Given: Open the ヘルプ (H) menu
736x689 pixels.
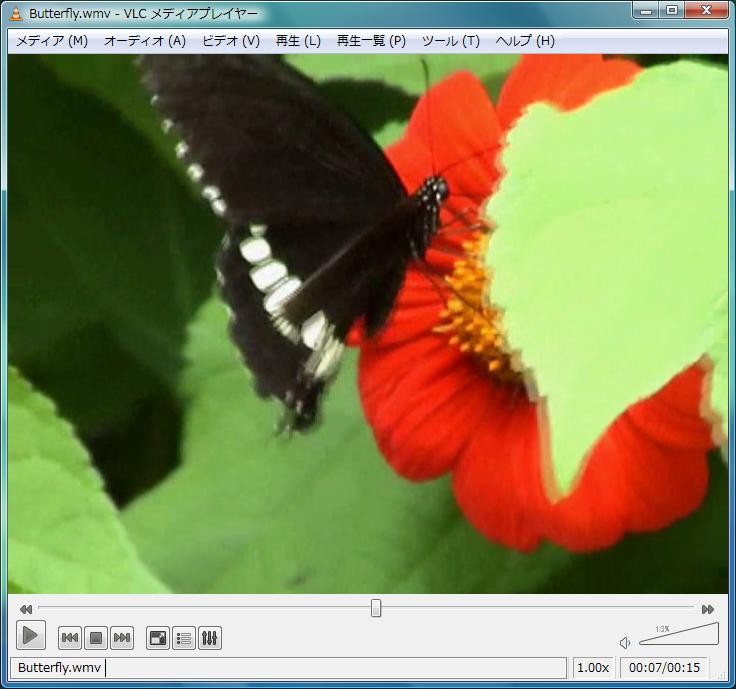Looking at the screenshot, I should coord(525,41).
